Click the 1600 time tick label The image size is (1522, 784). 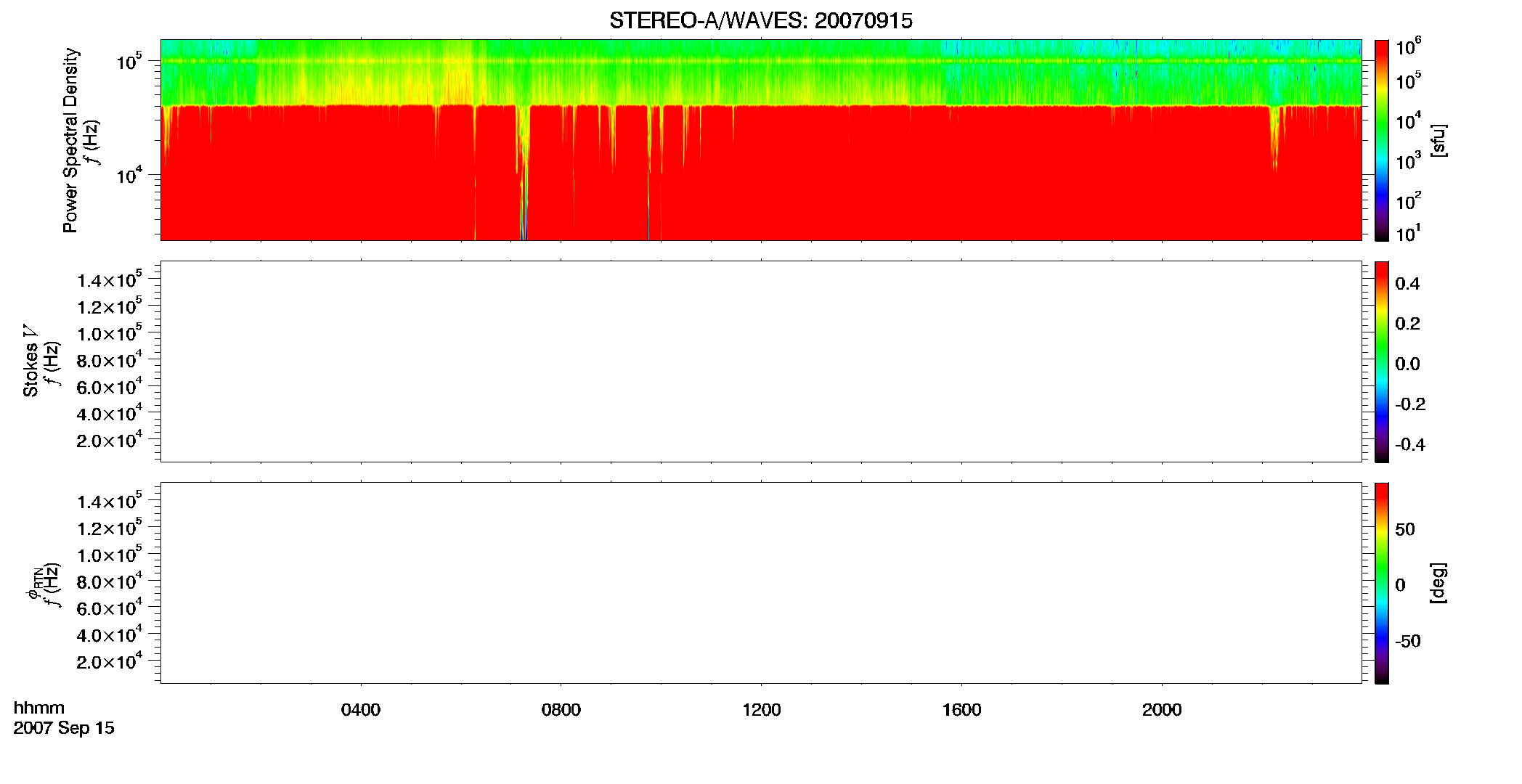click(x=962, y=710)
